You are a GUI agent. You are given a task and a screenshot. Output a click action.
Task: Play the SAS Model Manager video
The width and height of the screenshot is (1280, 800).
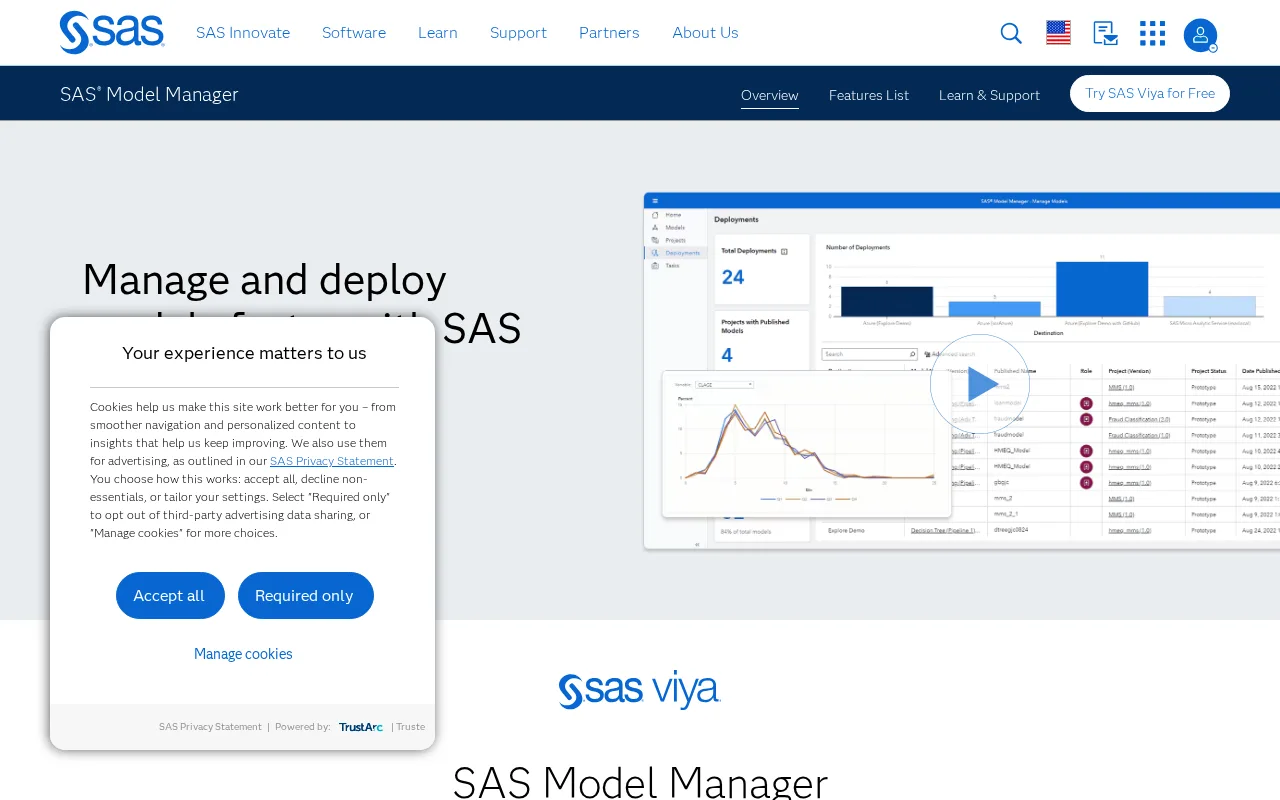click(x=980, y=384)
